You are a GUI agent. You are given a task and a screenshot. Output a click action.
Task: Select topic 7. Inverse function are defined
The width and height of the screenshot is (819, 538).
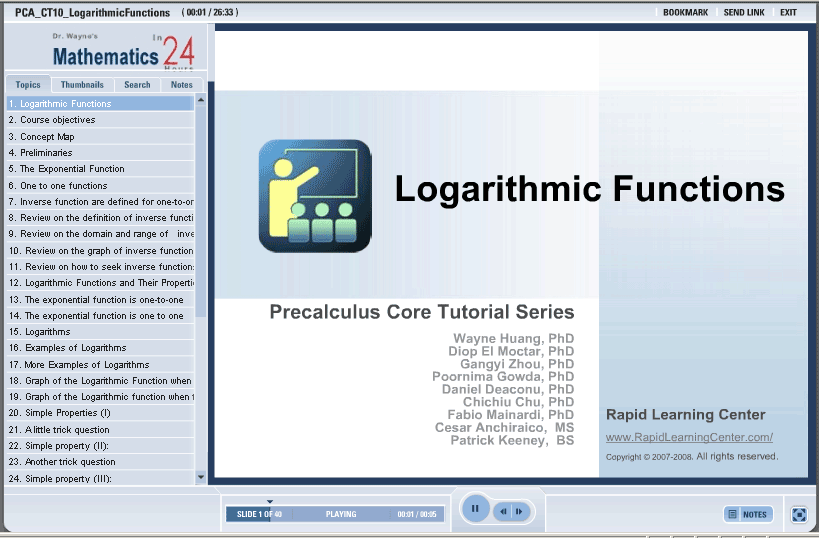(x=100, y=202)
